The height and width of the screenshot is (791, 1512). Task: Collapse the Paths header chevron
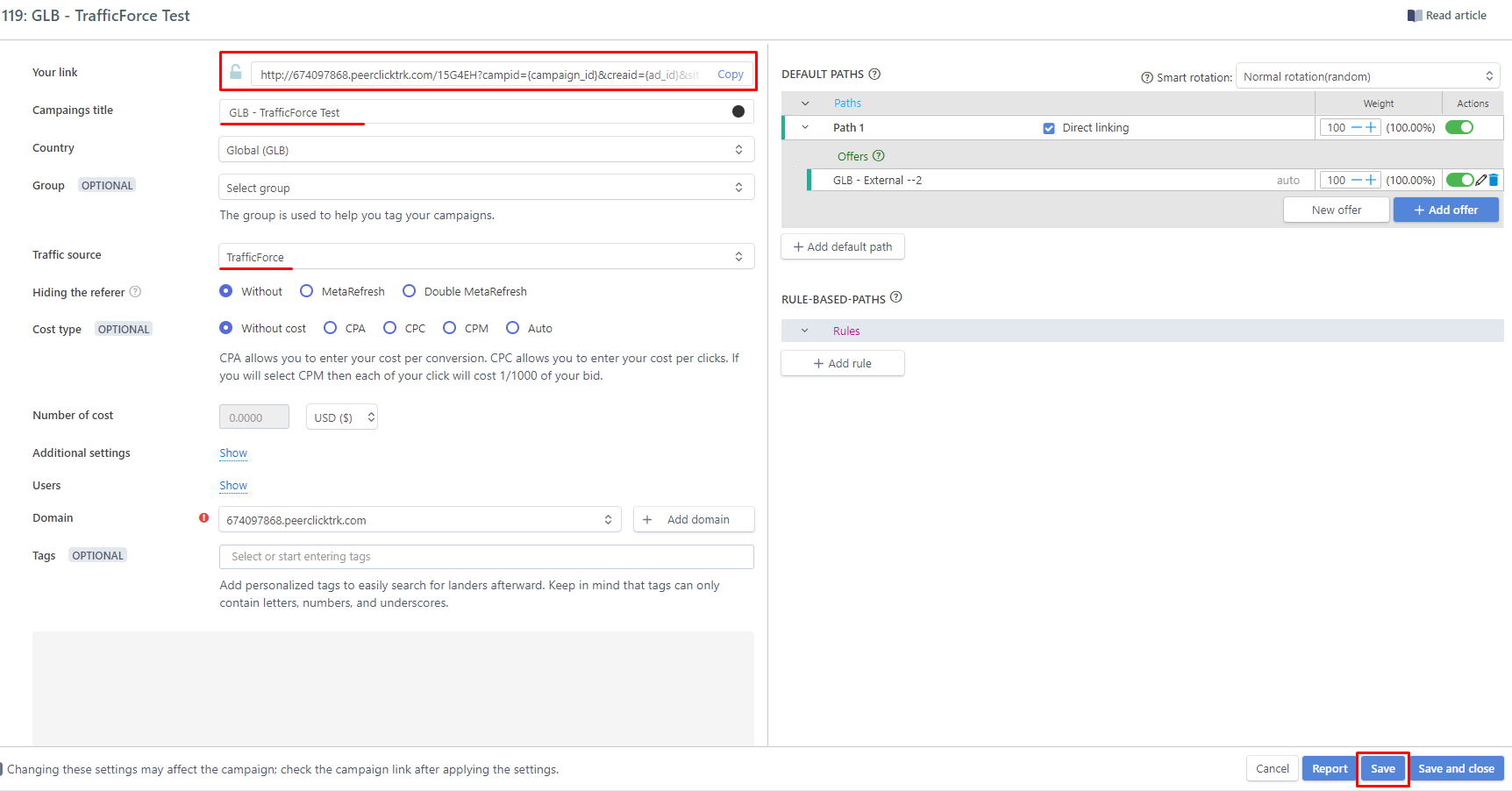[x=805, y=103]
